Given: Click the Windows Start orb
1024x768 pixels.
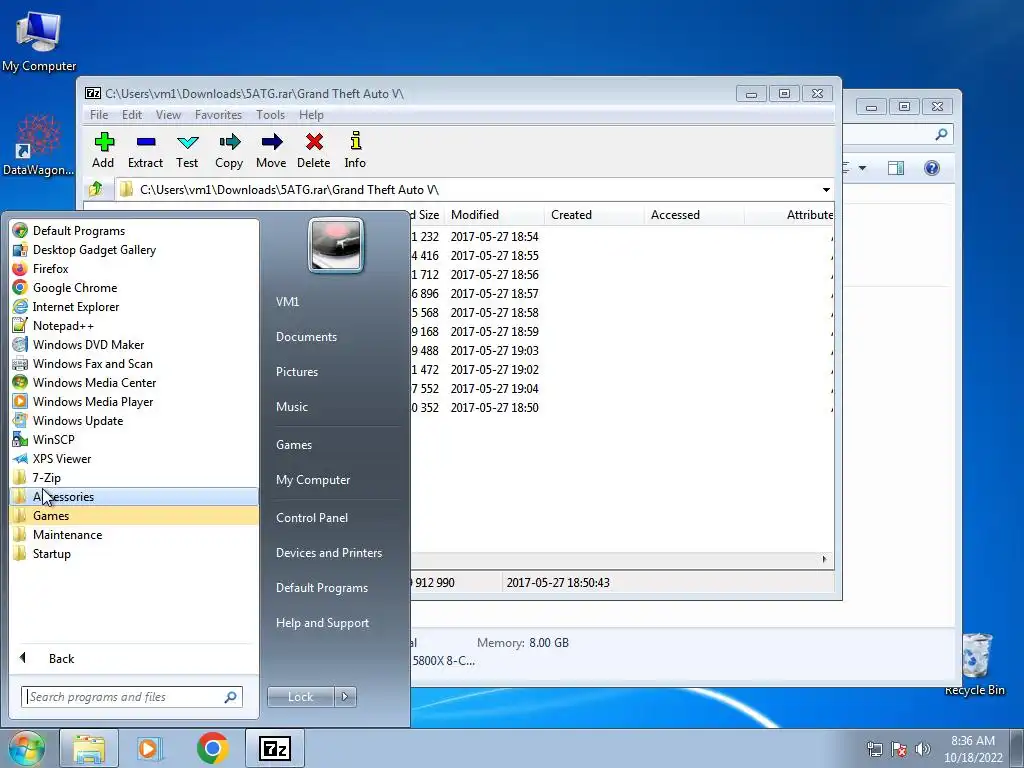Looking at the screenshot, I should (x=26, y=748).
